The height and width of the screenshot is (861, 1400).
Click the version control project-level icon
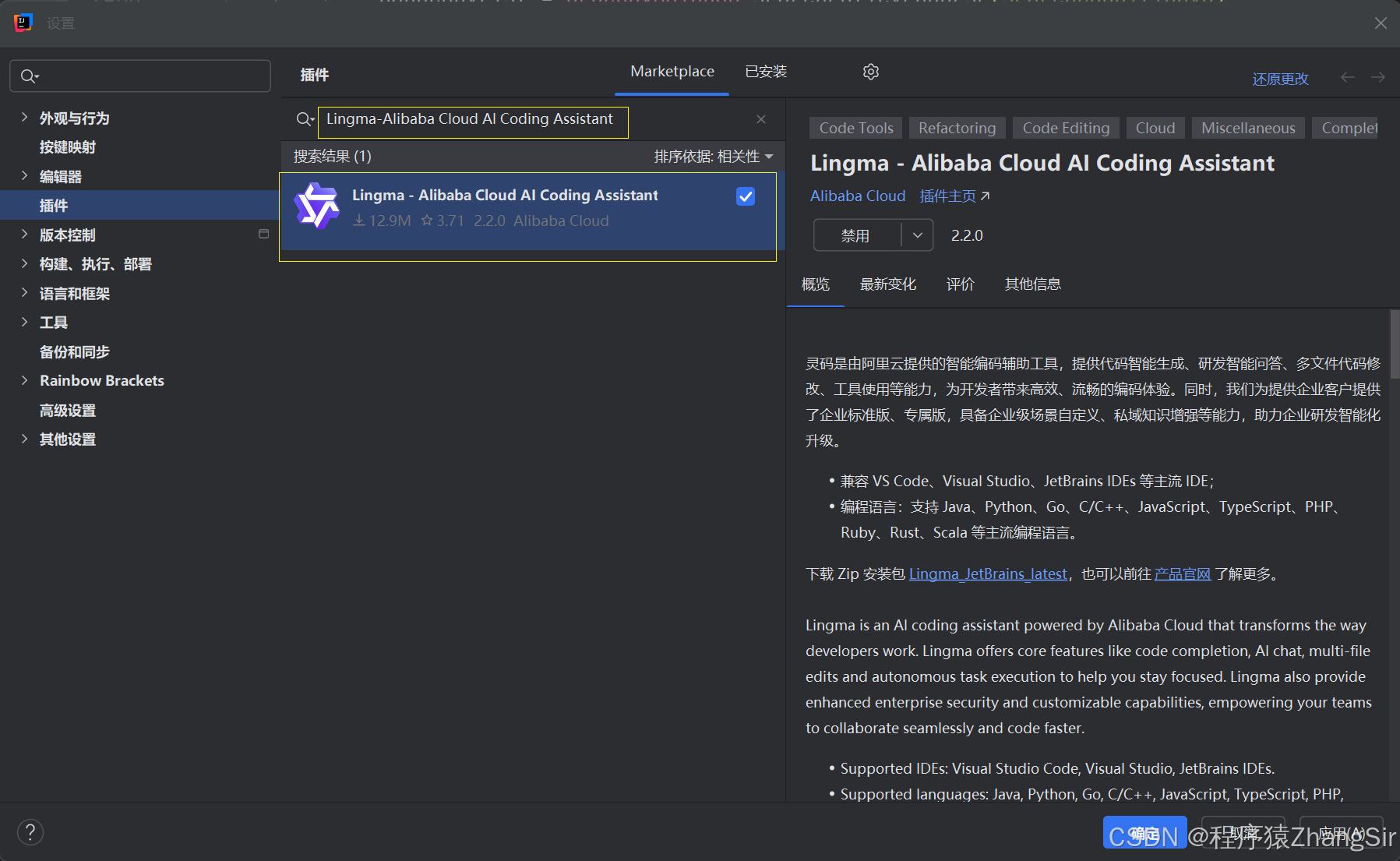click(263, 234)
